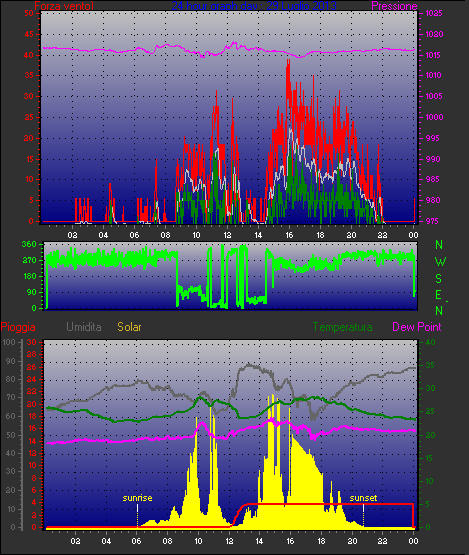Click the 975 pressure axis value
The image size is (469, 555).
(x=433, y=221)
